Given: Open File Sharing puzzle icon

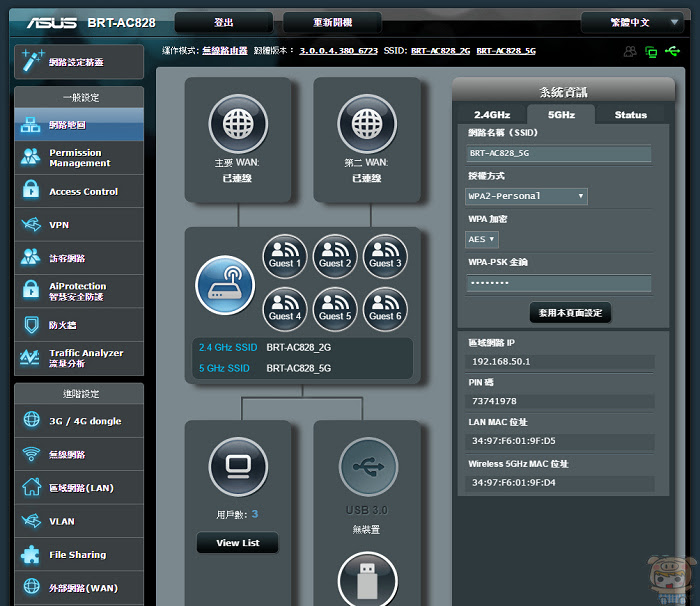Looking at the screenshot, I should tap(30, 555).
